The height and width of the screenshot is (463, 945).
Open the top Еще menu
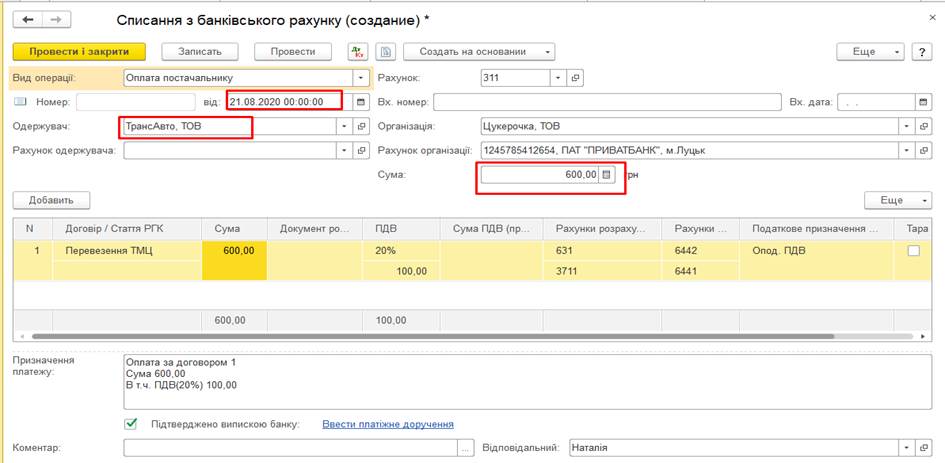(870, 52)
